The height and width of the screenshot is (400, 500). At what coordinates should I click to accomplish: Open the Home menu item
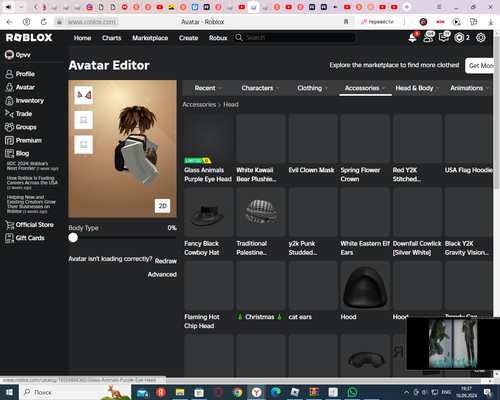point(82,38)
